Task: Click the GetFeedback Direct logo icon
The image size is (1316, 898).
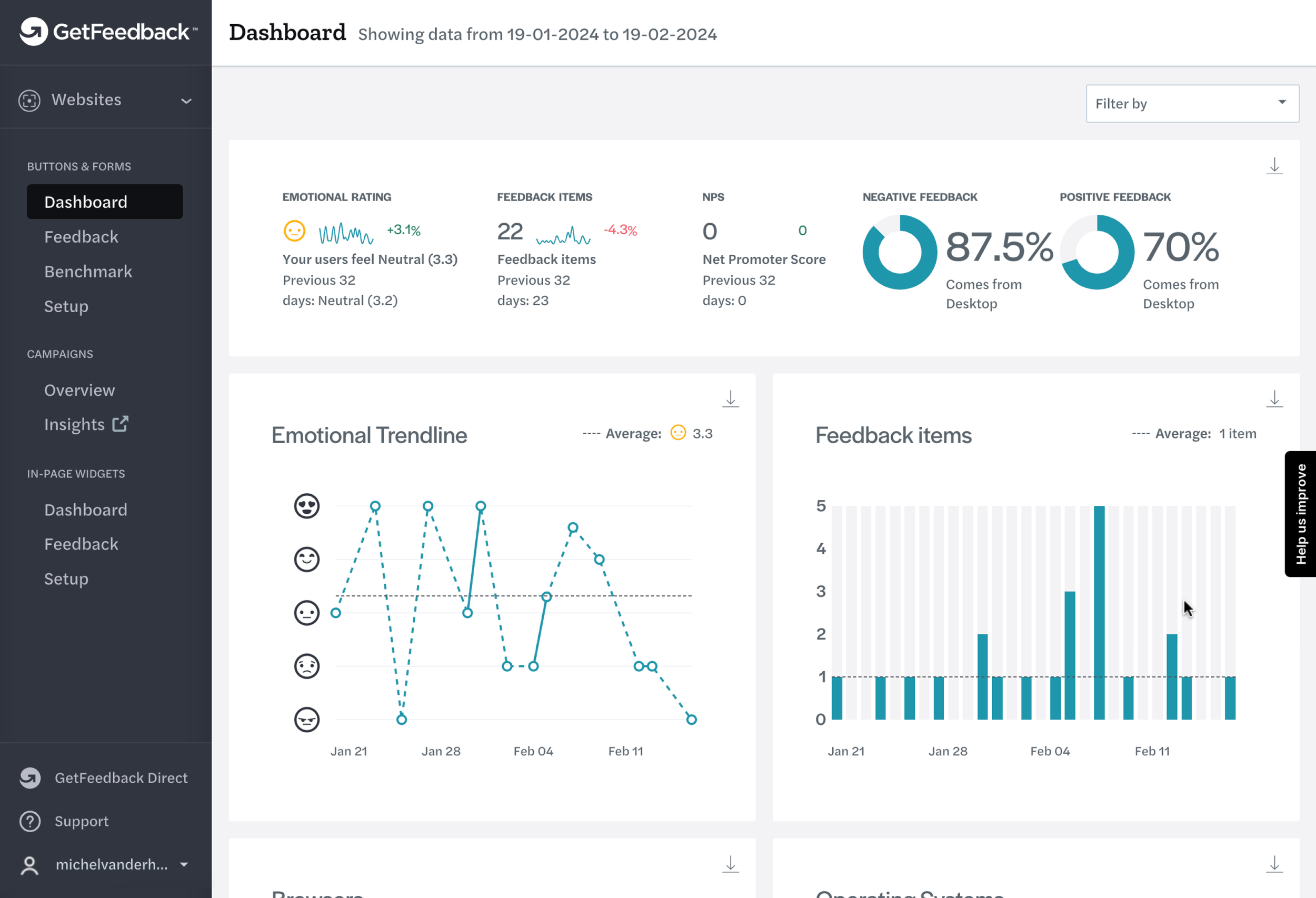Action: (x=30, y=777)
